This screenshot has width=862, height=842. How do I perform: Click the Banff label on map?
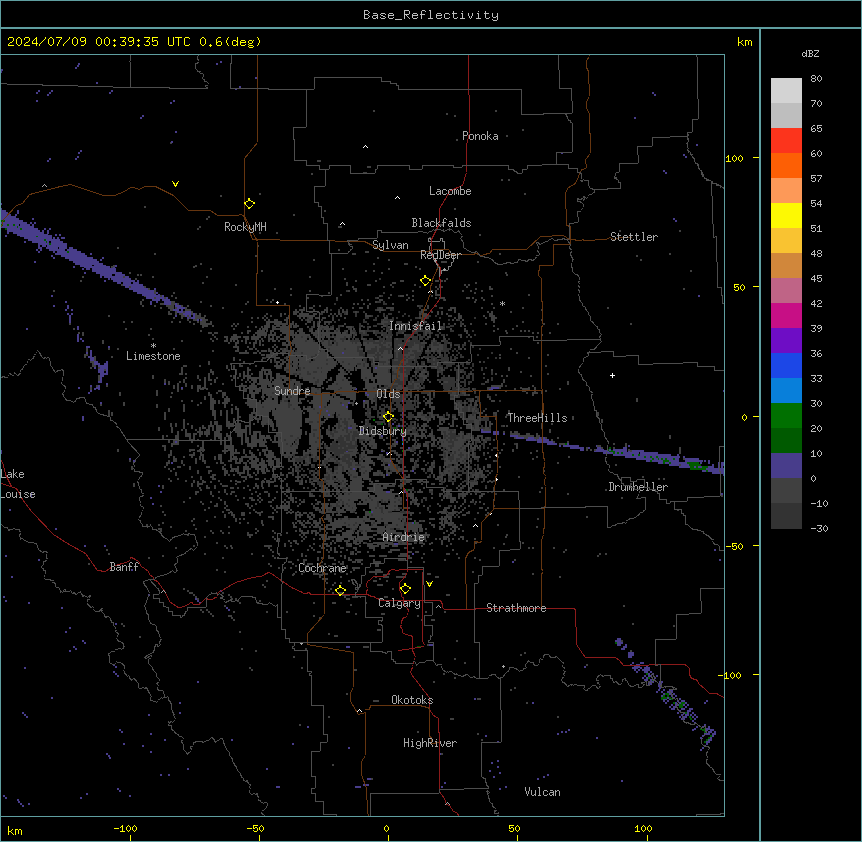tap(124, 567)
